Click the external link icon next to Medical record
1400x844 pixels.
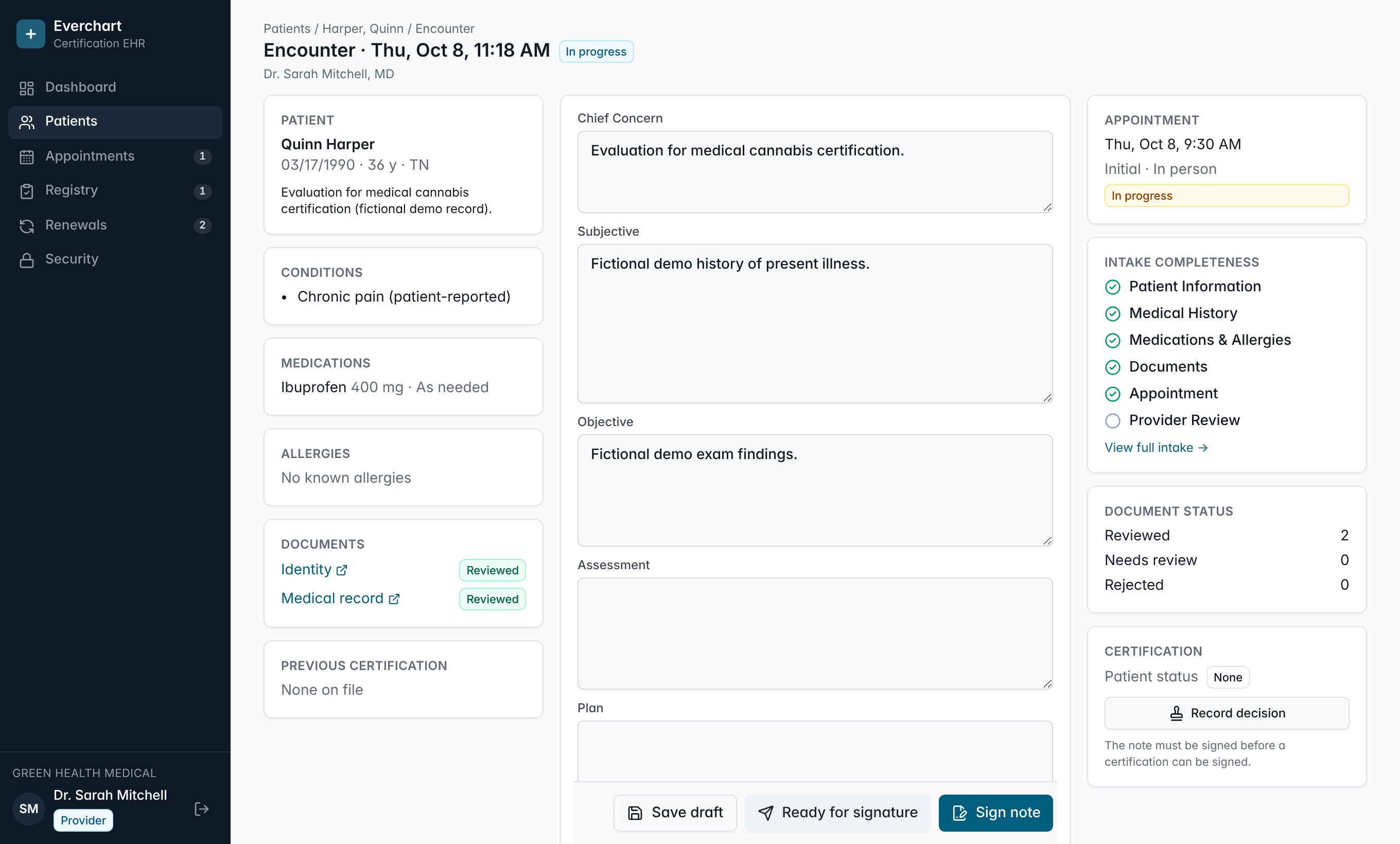pyautogui.click(x=394, y=599)
